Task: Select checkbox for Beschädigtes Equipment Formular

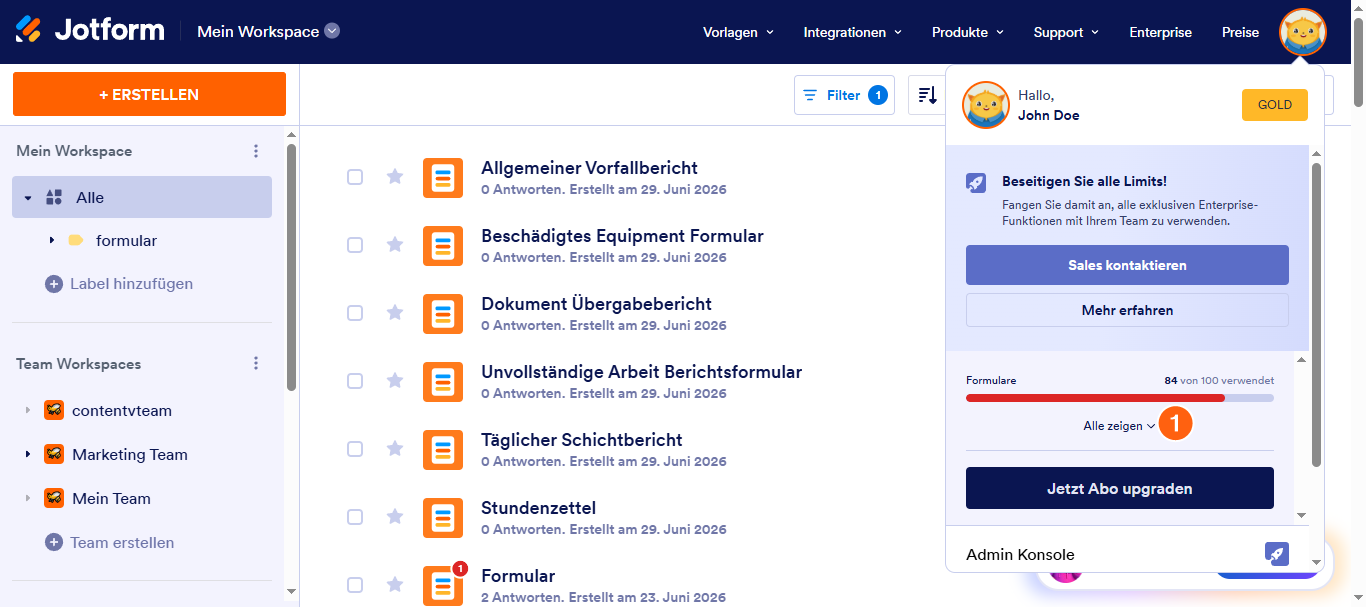Action: [x=355, y=245]
